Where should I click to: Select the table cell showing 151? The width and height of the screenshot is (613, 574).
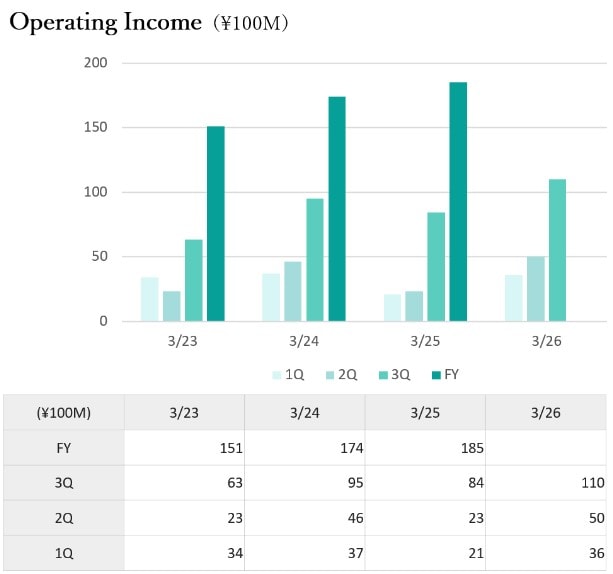184,448
